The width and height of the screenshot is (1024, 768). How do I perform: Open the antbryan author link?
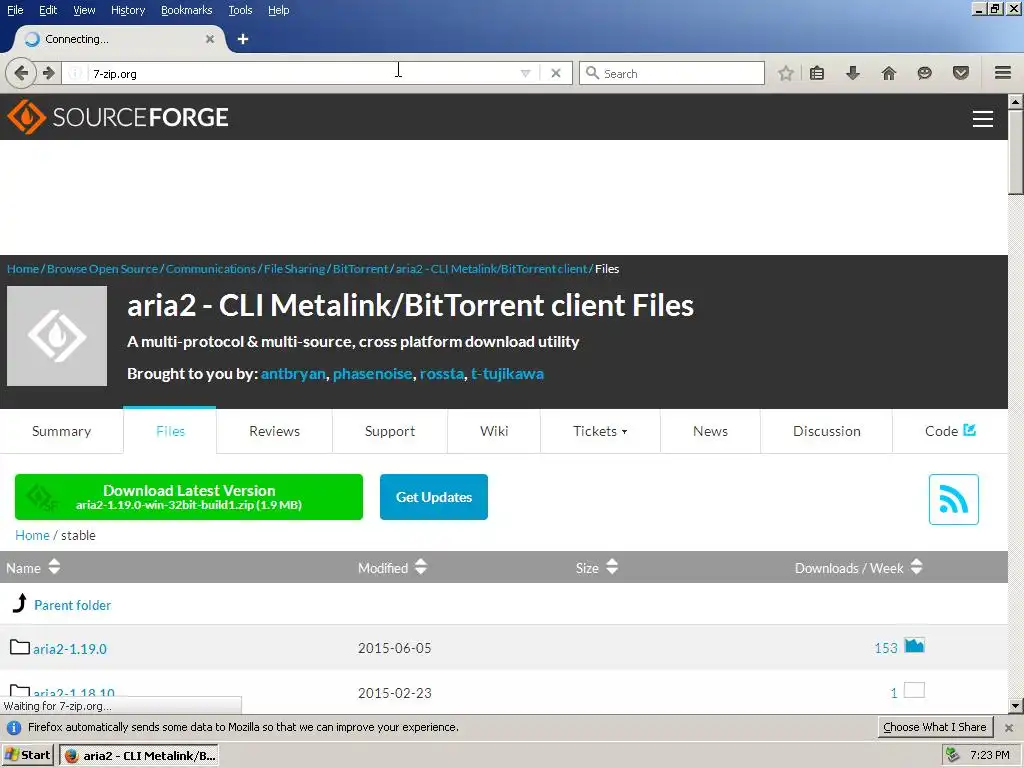pos(293,374)
